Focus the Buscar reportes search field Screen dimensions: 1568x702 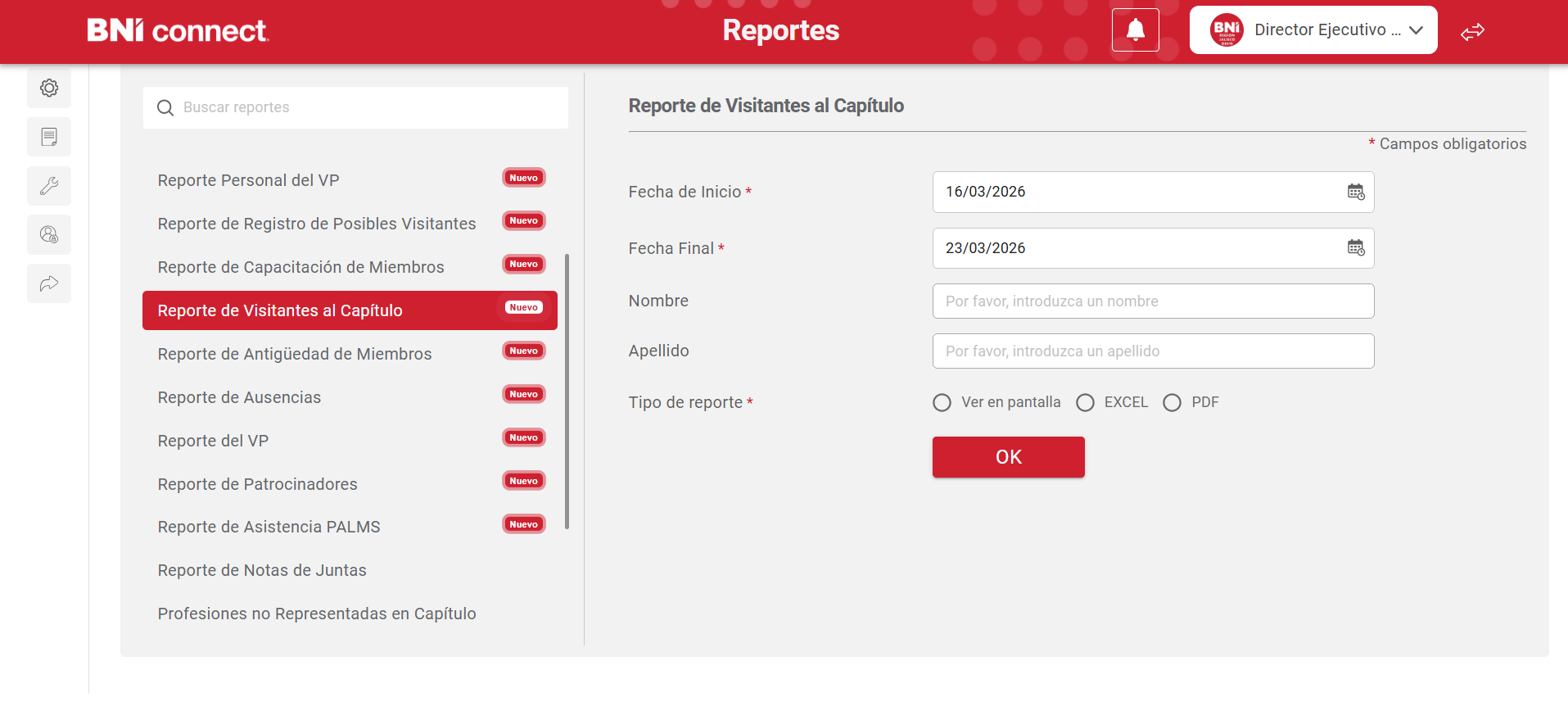pos(355,107)
